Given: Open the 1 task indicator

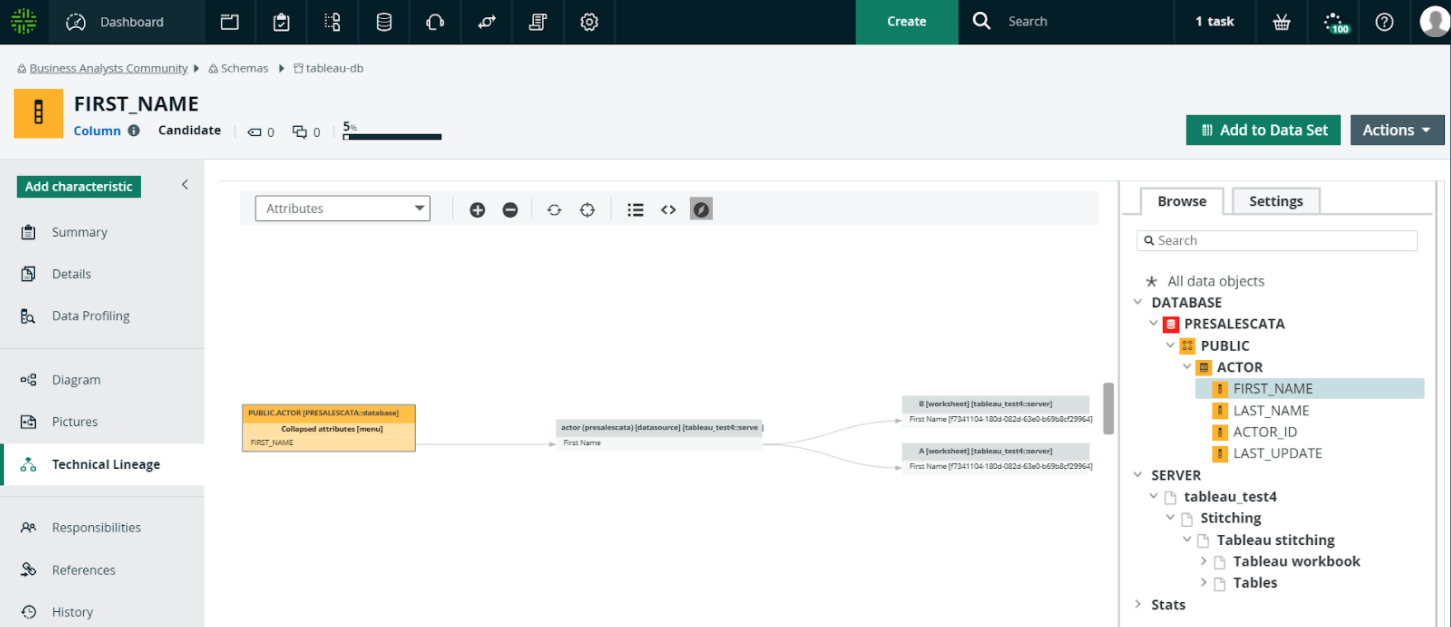Looking at the screenshot, I should tap(1214, 21).
